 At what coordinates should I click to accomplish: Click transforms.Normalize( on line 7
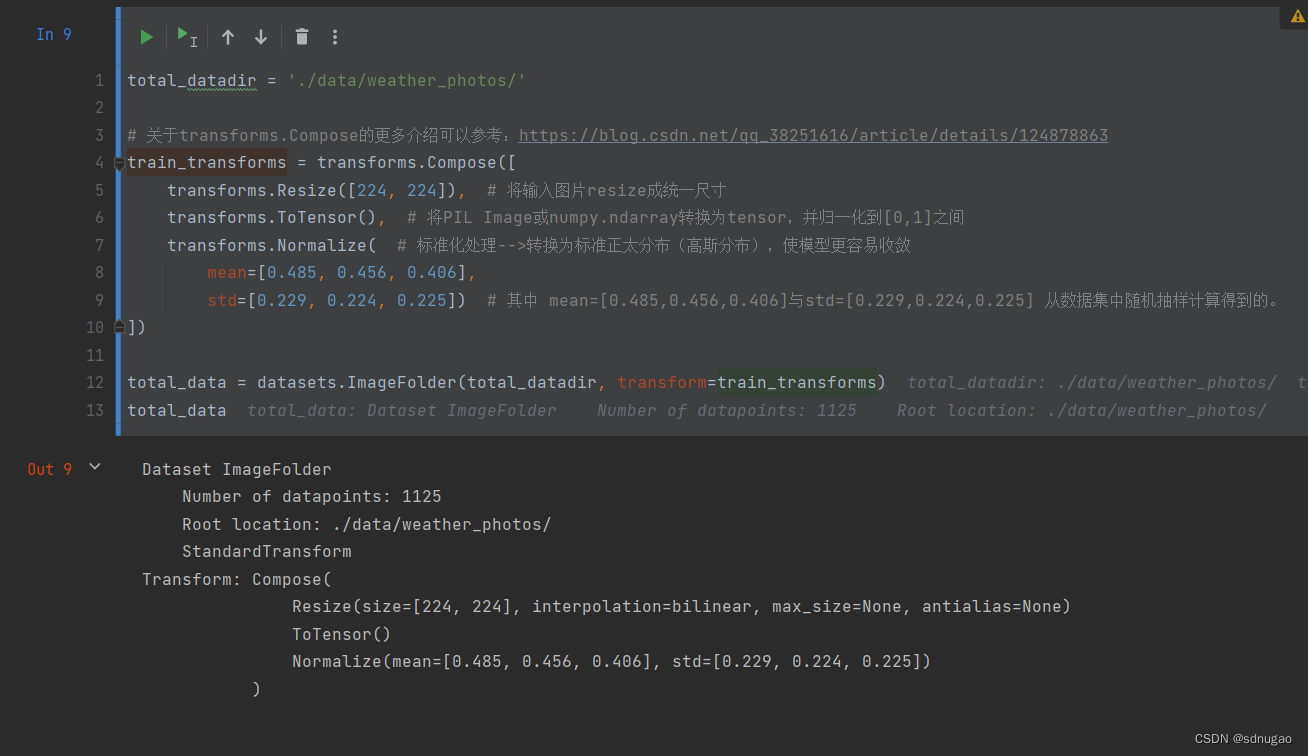(x=272, y=245)
